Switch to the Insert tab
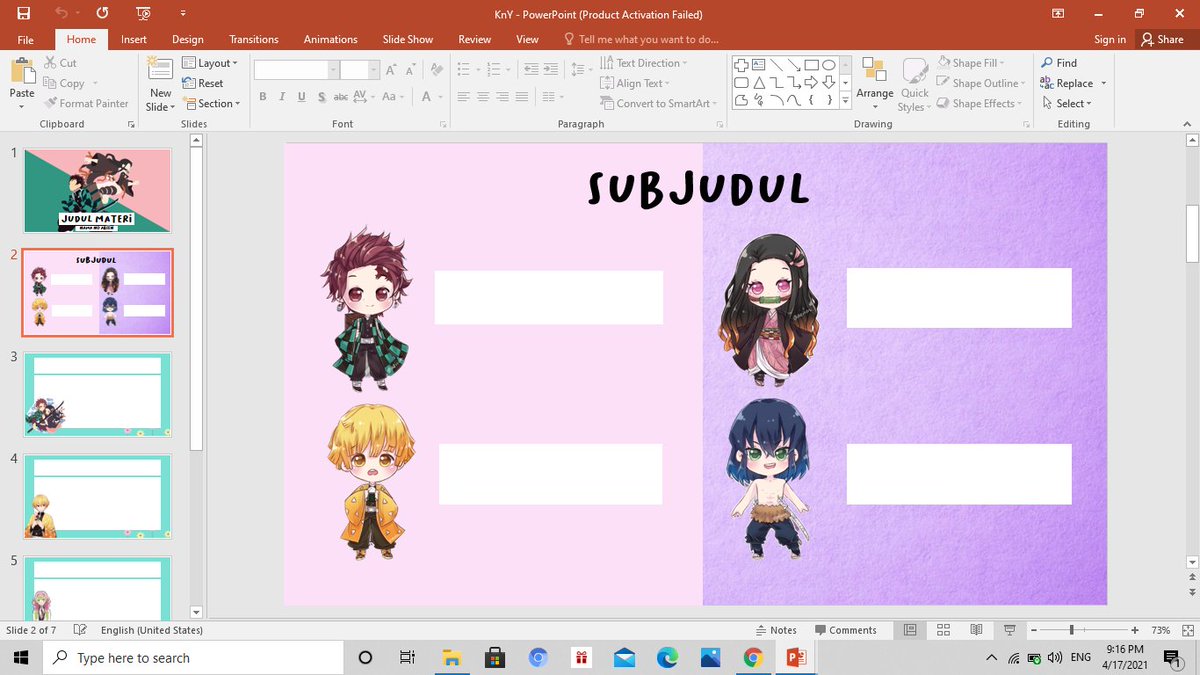Screen dimensions: 1200x675 (x=134, y=39)
